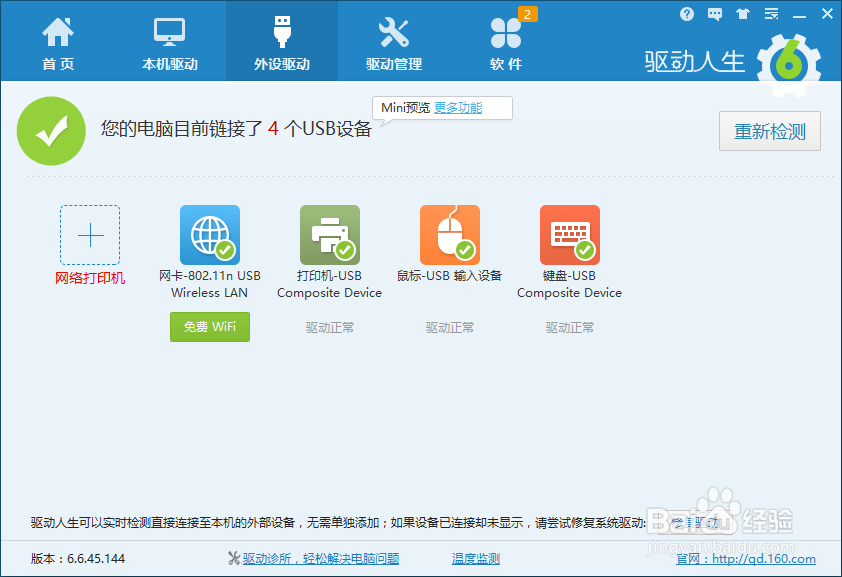Viewport: 842px width, 577px height.
Task: Click the Mini预览 label
Action: click(x=405, y=108)
